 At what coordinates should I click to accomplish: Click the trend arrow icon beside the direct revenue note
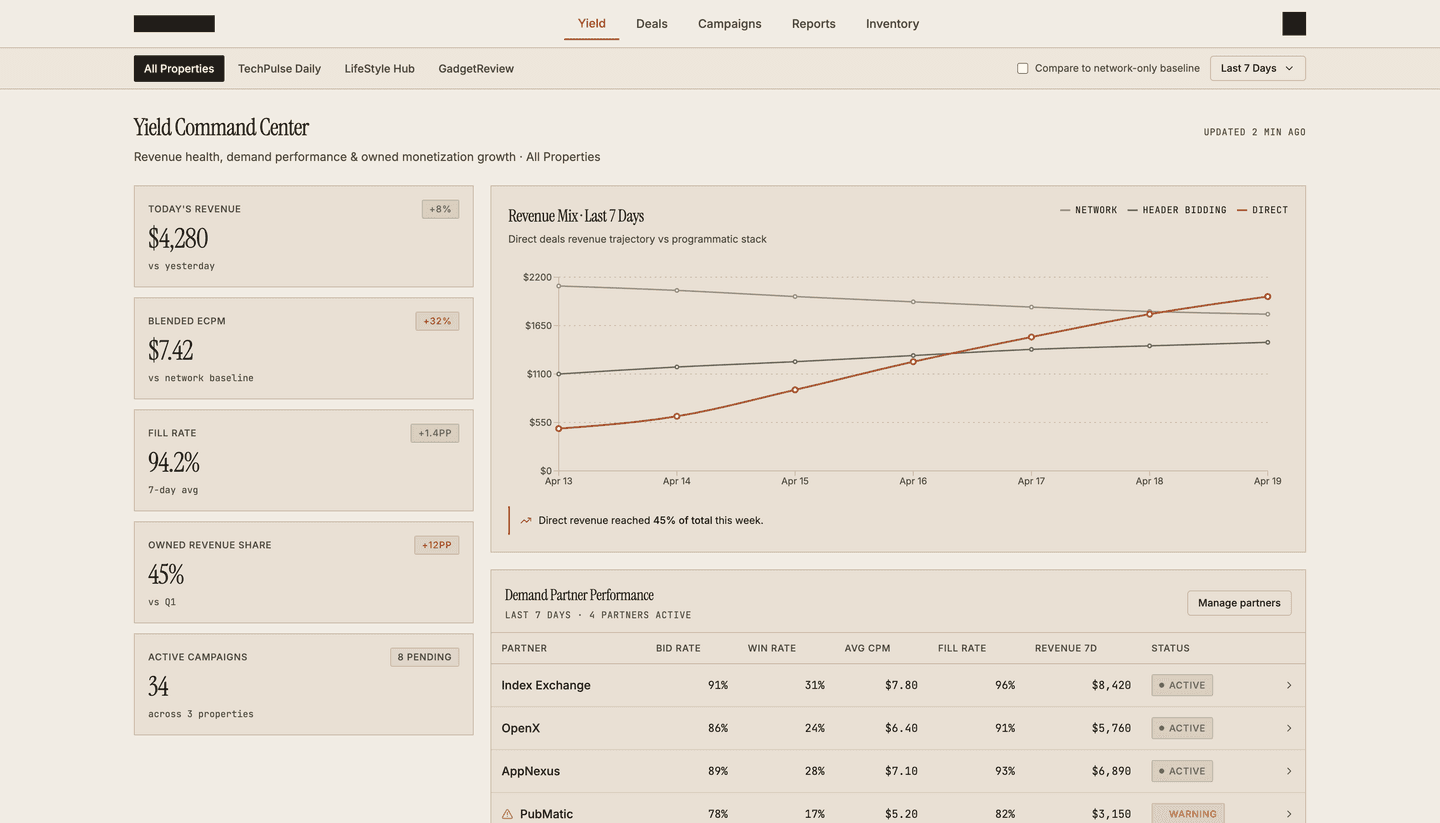[x=525, y=520]
